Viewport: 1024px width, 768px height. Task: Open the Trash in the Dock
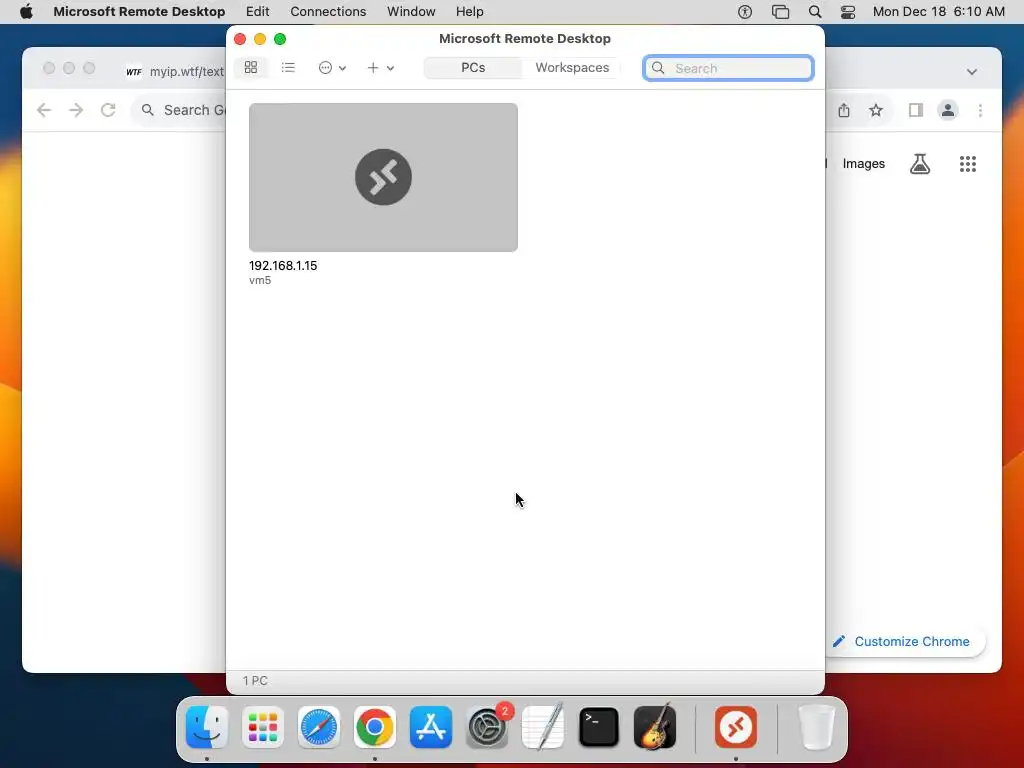pos(816,727)
